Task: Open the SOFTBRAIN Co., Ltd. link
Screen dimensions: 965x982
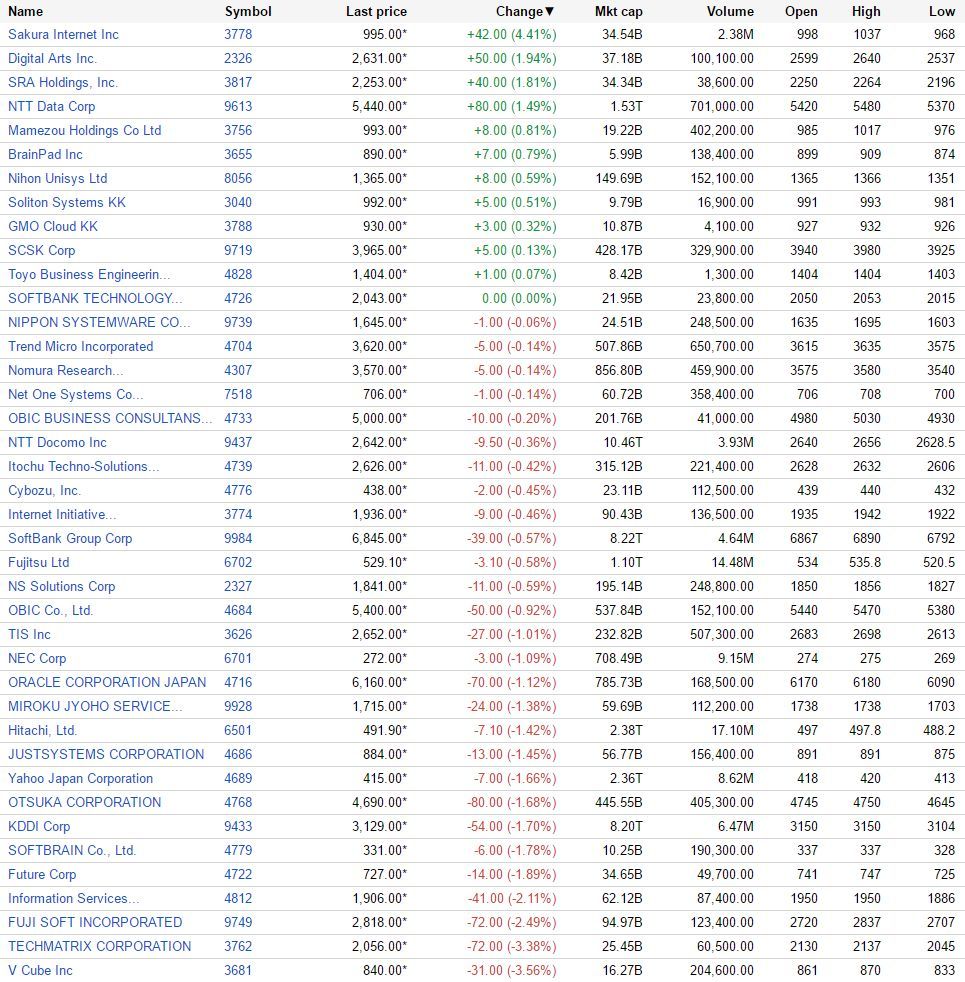Action: (72, 850)
